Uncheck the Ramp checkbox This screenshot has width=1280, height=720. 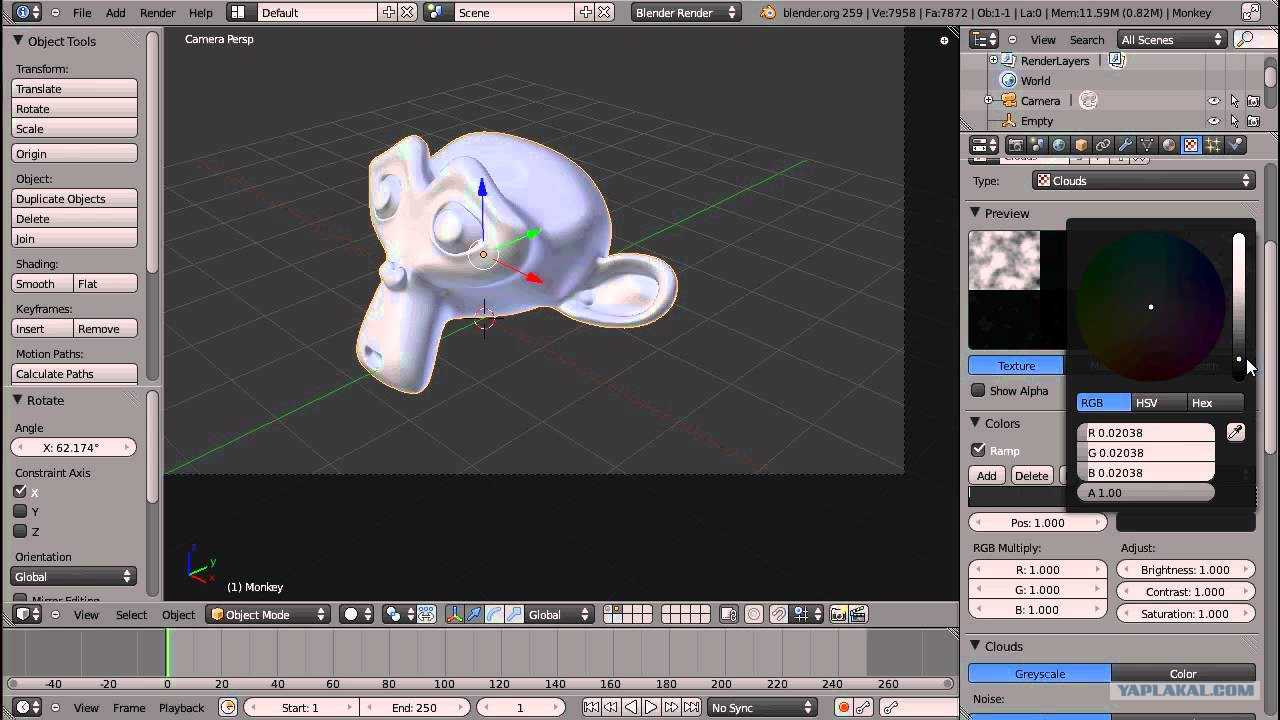pos(979,450)
